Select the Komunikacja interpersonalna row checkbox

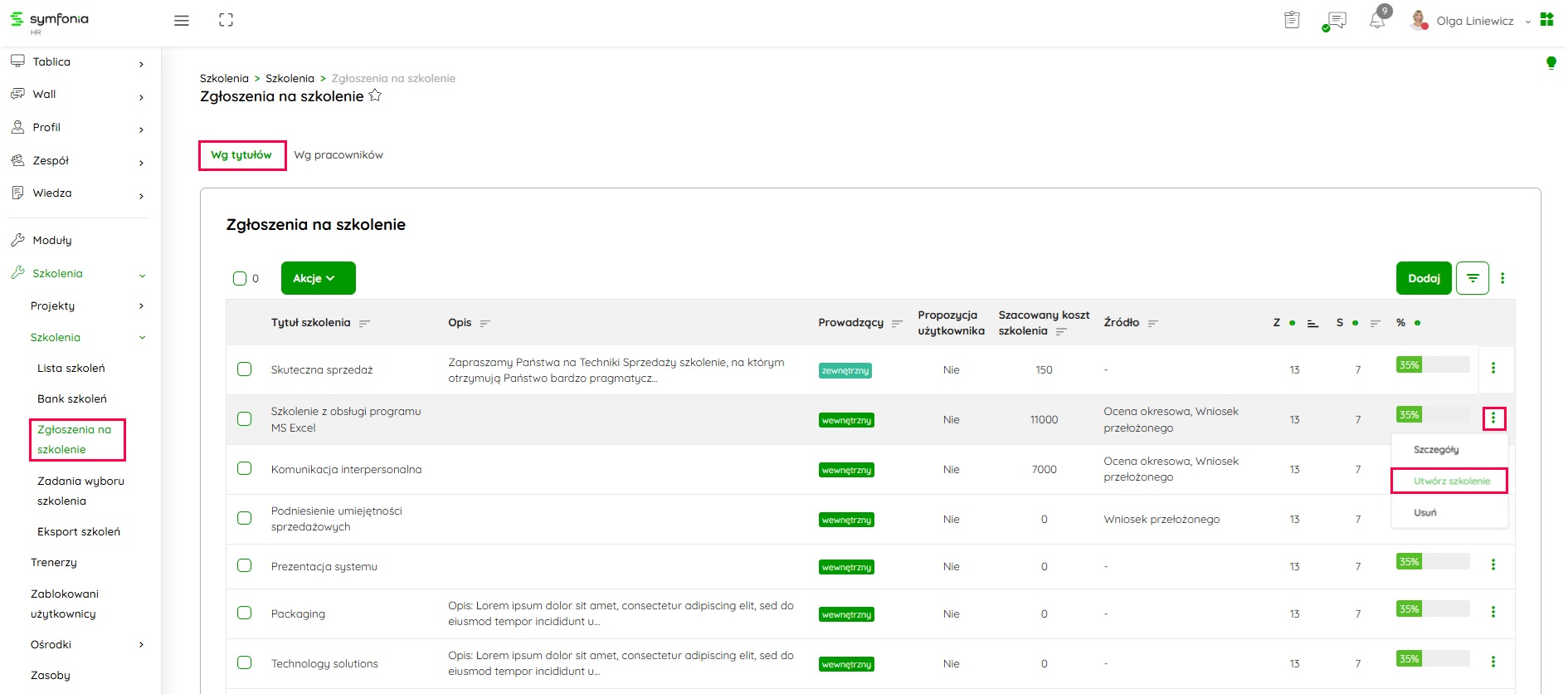[x=245, y=469]
